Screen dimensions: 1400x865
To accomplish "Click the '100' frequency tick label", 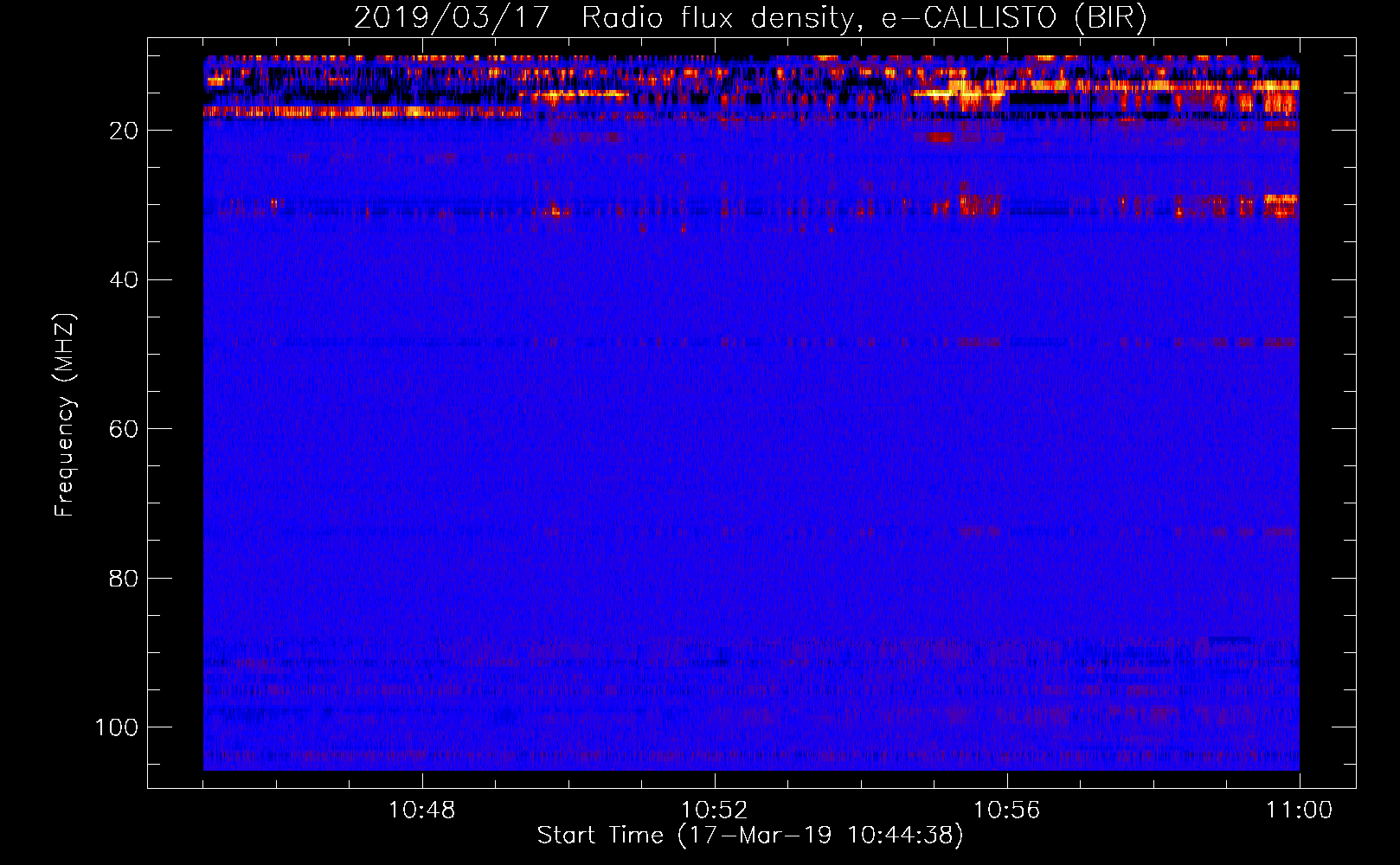I will 117,727.
